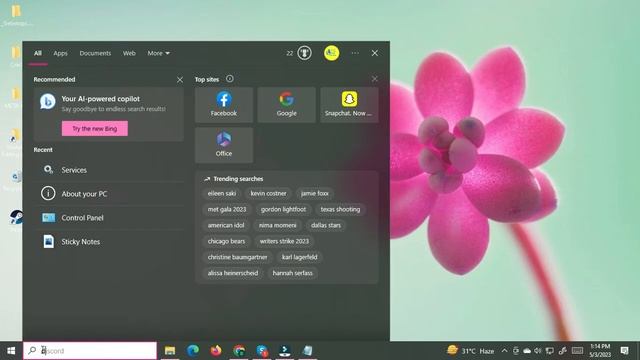640x360 pixels.
Task: Click the Top sites info icon
Action: click(x=230, y=79)
